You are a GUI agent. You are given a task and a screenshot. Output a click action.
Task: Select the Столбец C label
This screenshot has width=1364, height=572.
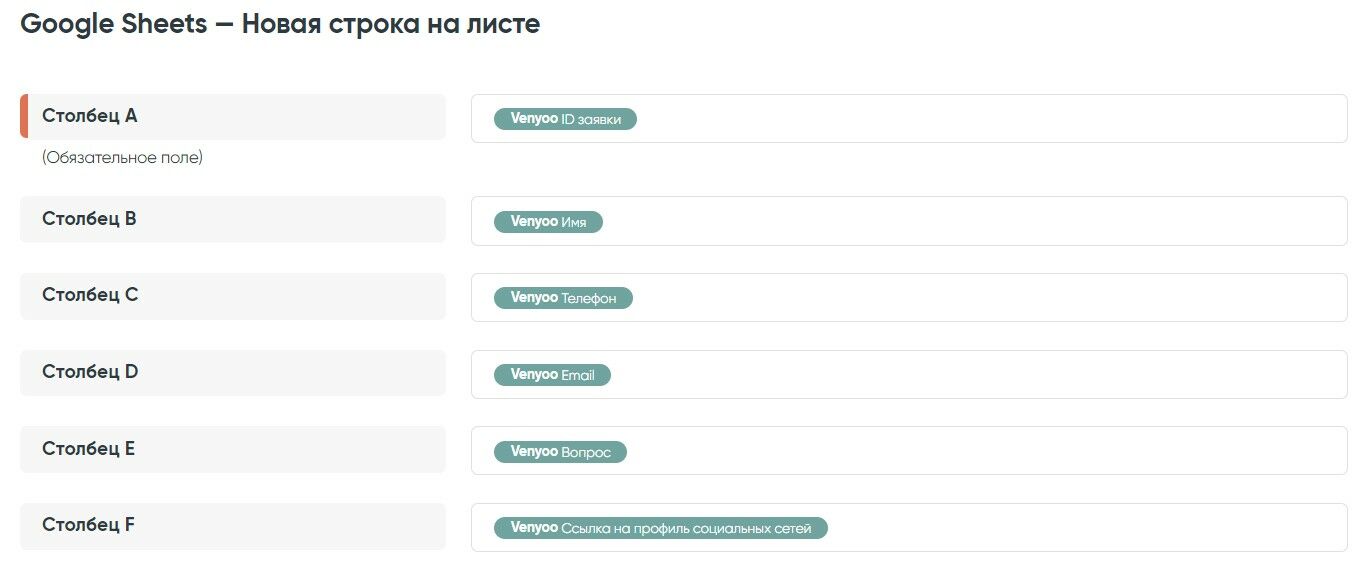[90, 295]
